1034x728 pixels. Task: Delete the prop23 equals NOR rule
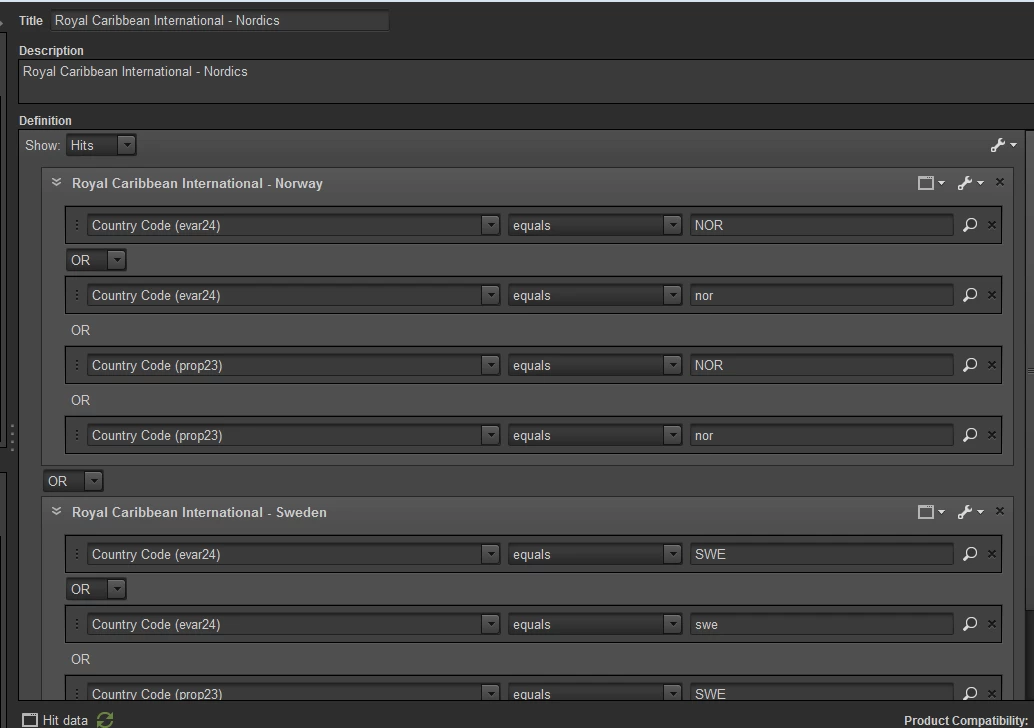click(992, 365)
